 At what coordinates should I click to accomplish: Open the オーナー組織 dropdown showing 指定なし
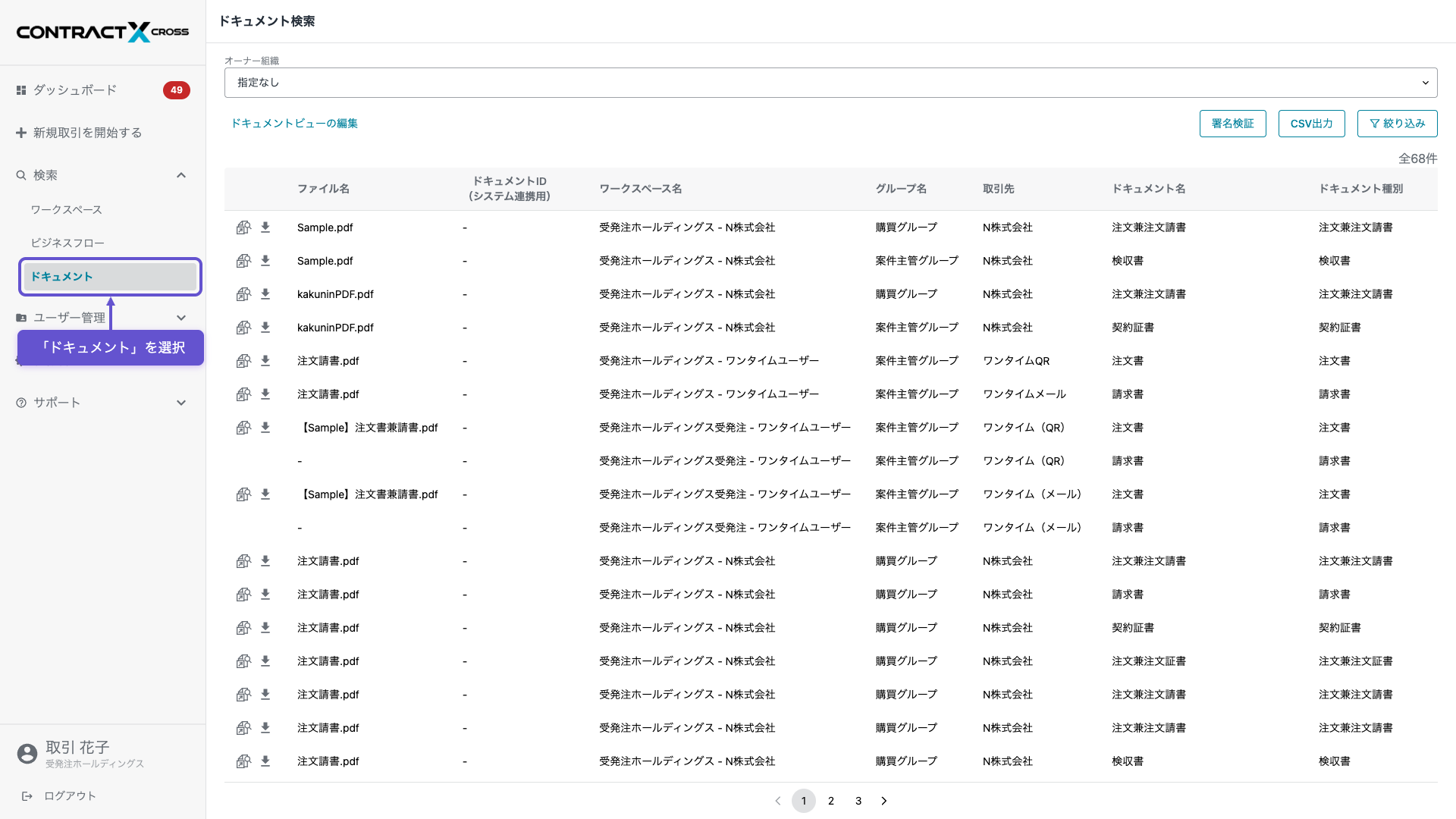[830, 83]
